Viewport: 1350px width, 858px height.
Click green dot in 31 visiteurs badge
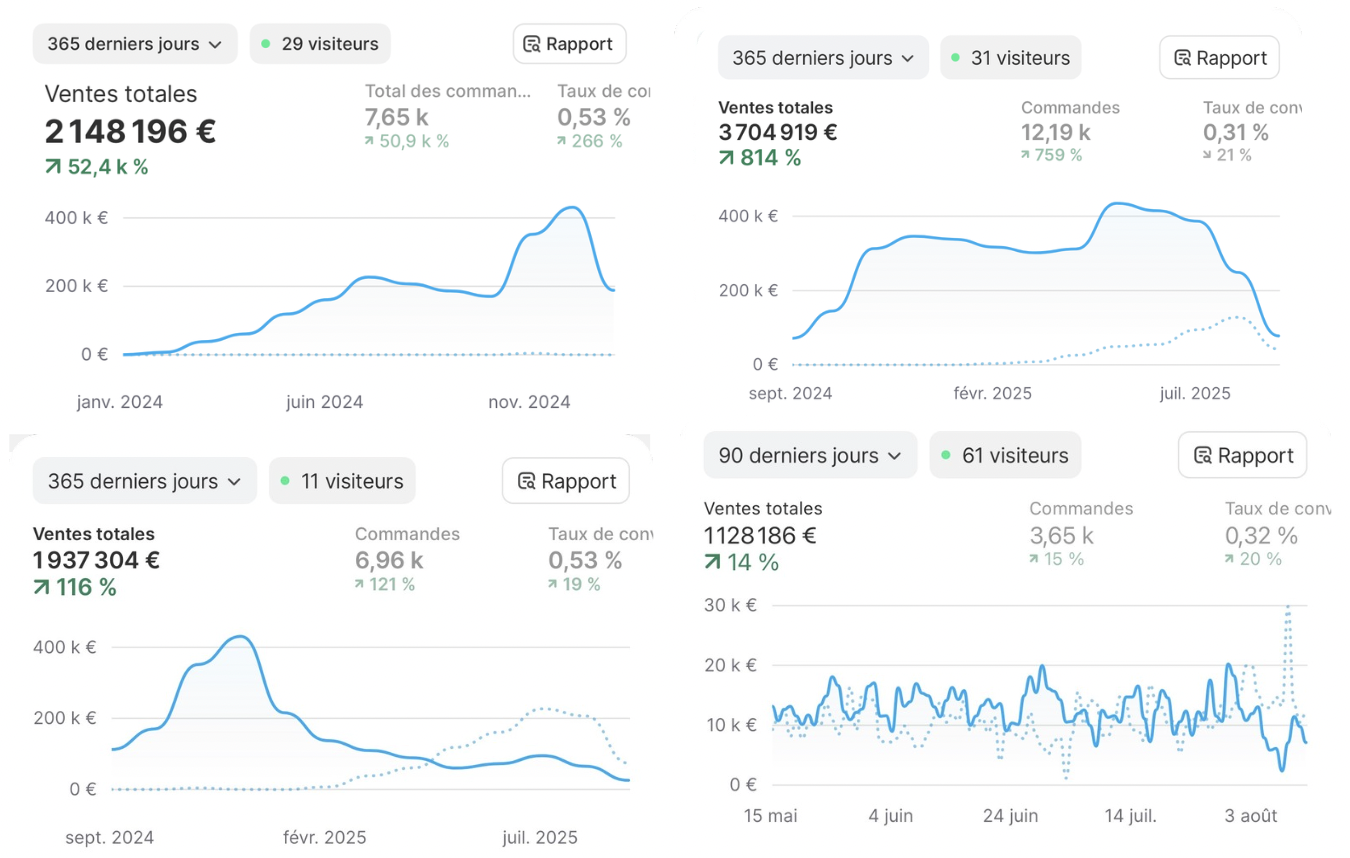click(957, 58)
